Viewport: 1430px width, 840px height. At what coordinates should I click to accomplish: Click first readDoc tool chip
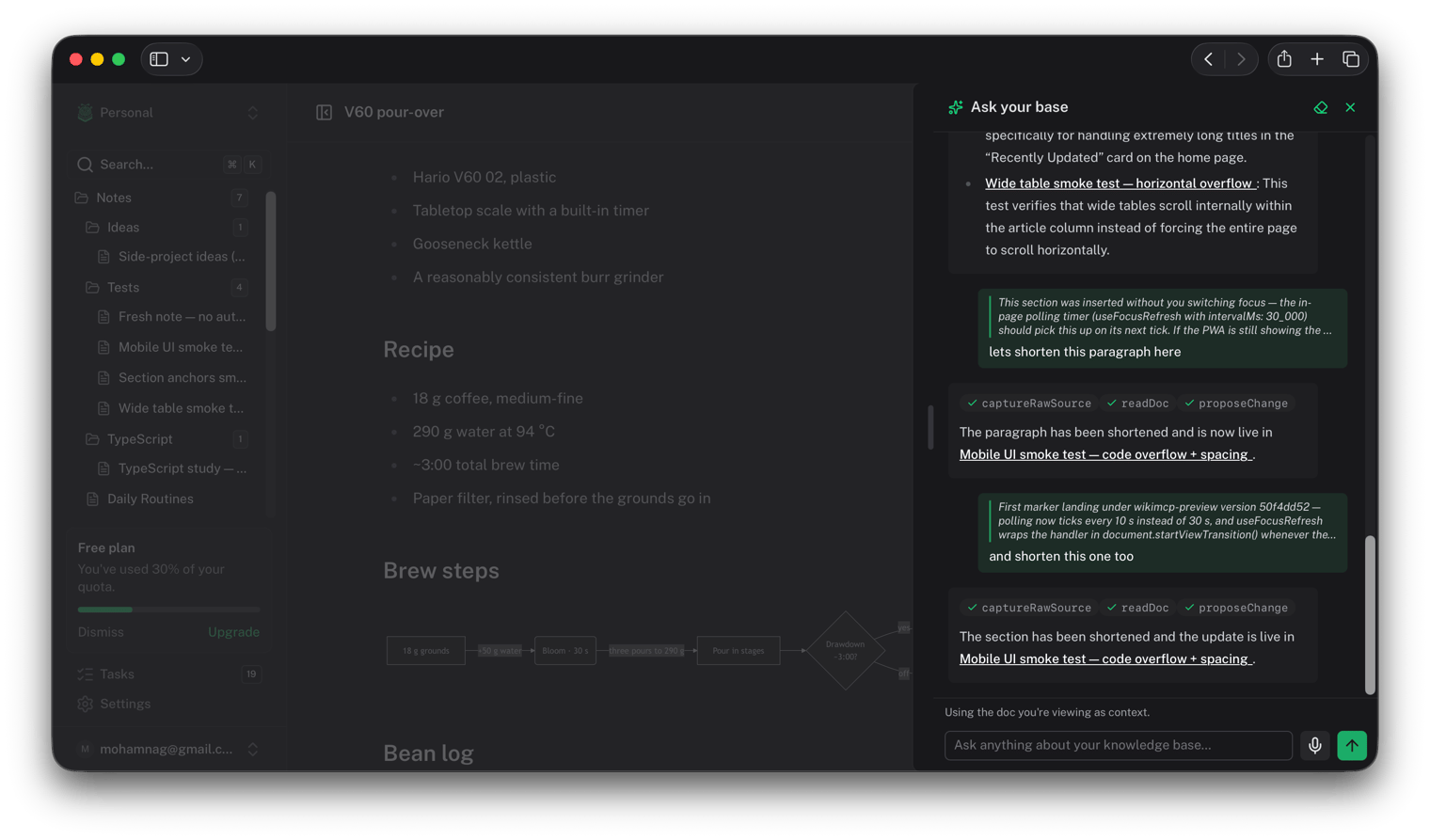coord(1137,404)
